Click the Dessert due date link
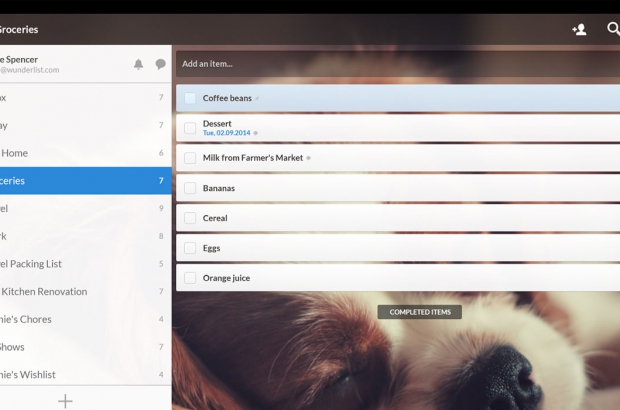This screenshot has height=410, width=620. point(226,133)
